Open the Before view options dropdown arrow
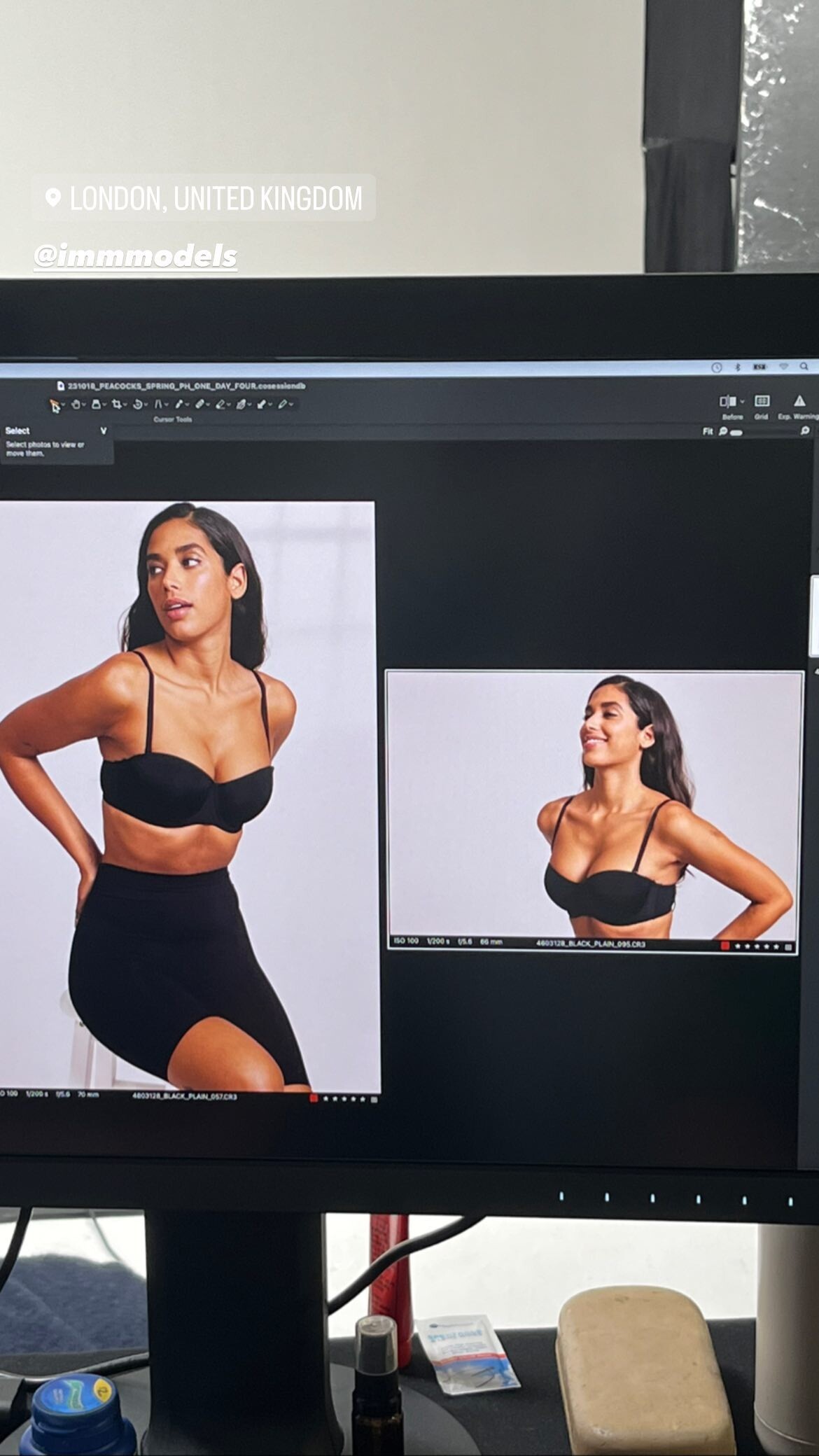819x1456 pixels. [x=742, y=402]
